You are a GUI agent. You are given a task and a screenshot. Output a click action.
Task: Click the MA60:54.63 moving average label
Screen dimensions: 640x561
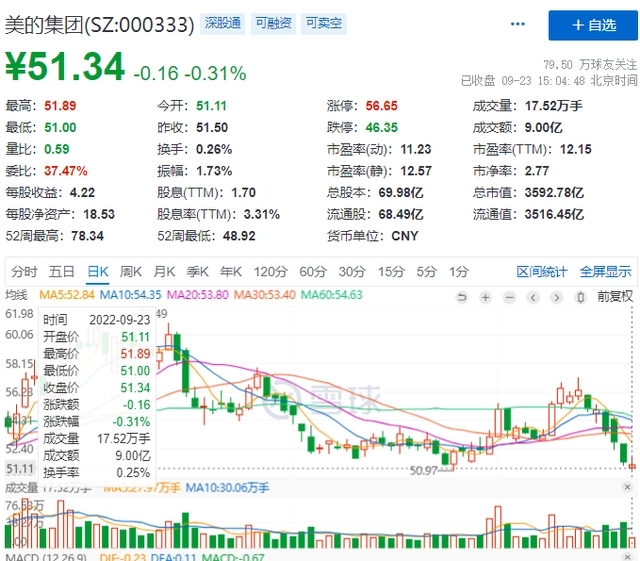(x=331, y=295)
